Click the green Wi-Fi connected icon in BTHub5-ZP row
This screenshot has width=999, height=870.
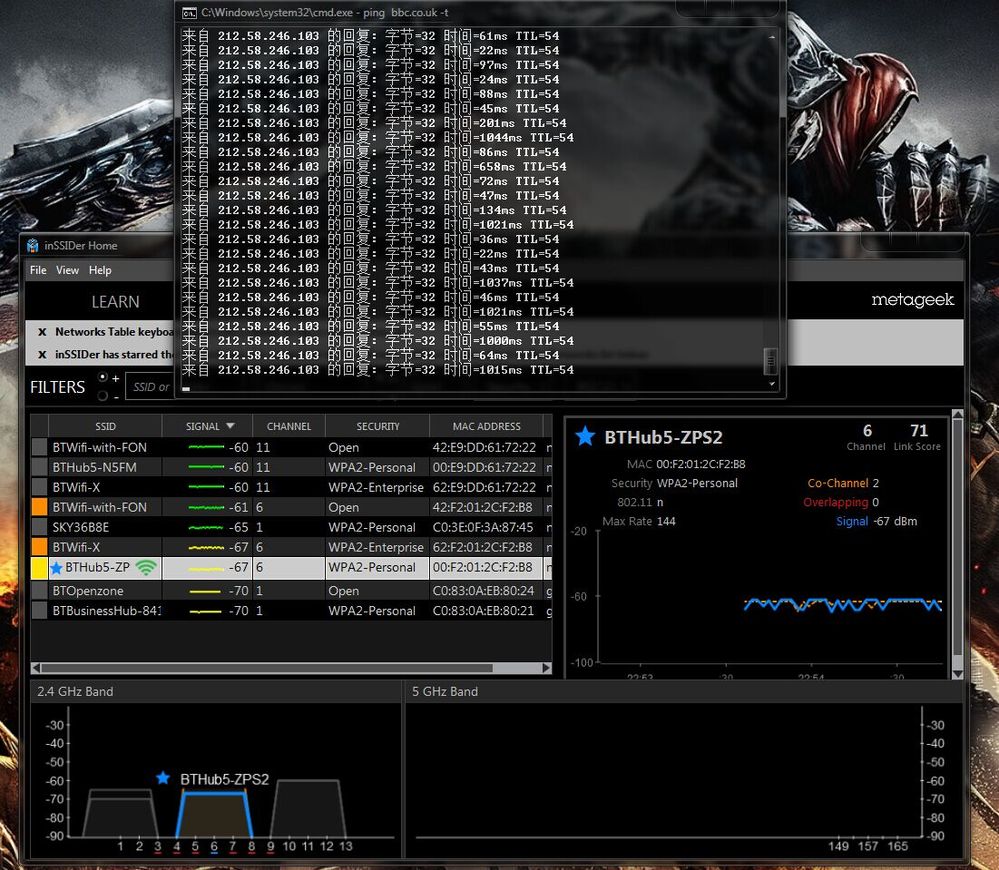147,567
